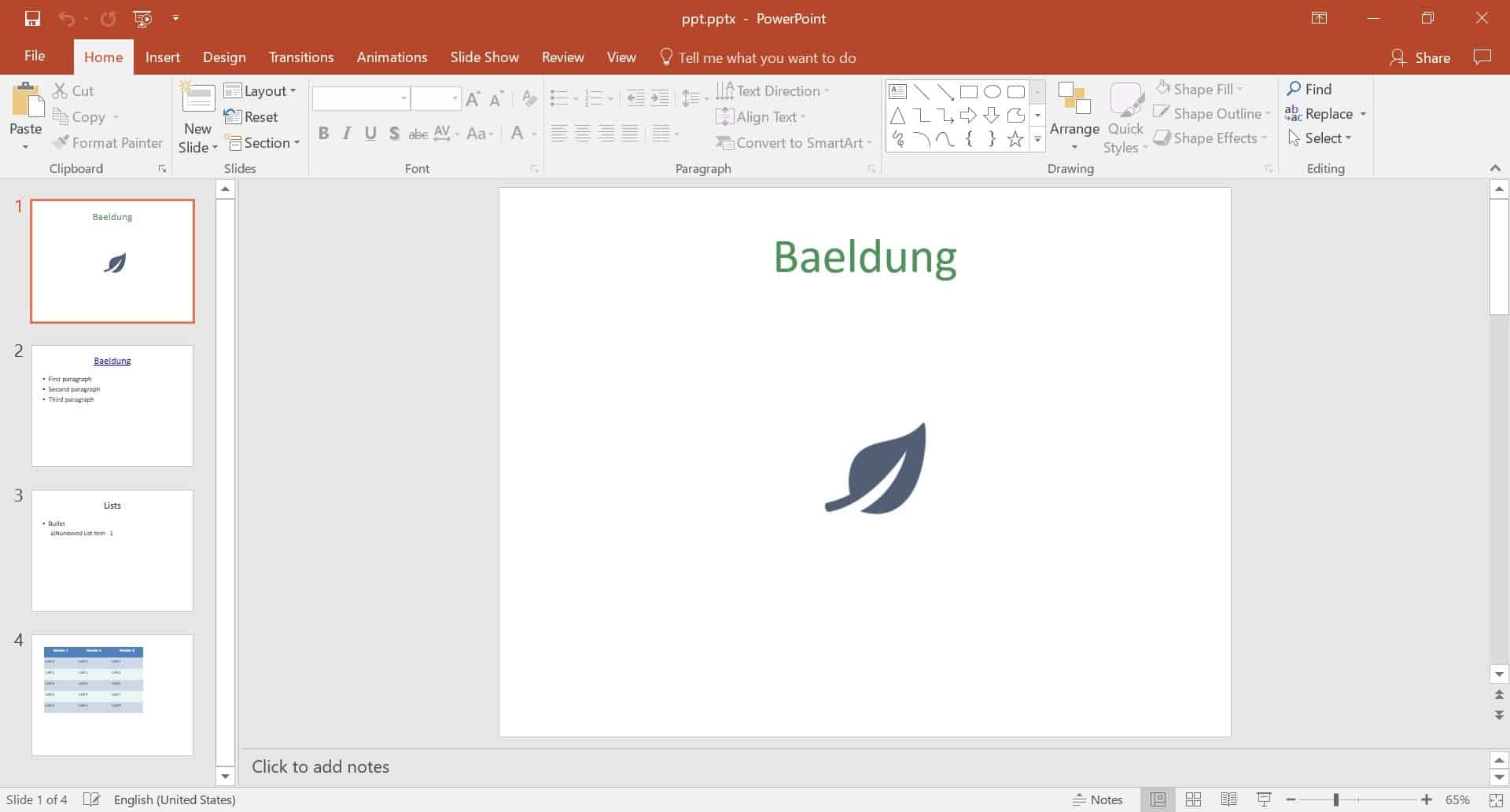
Task: Select the Text Box shape in gallery
Action: [897, 91]
